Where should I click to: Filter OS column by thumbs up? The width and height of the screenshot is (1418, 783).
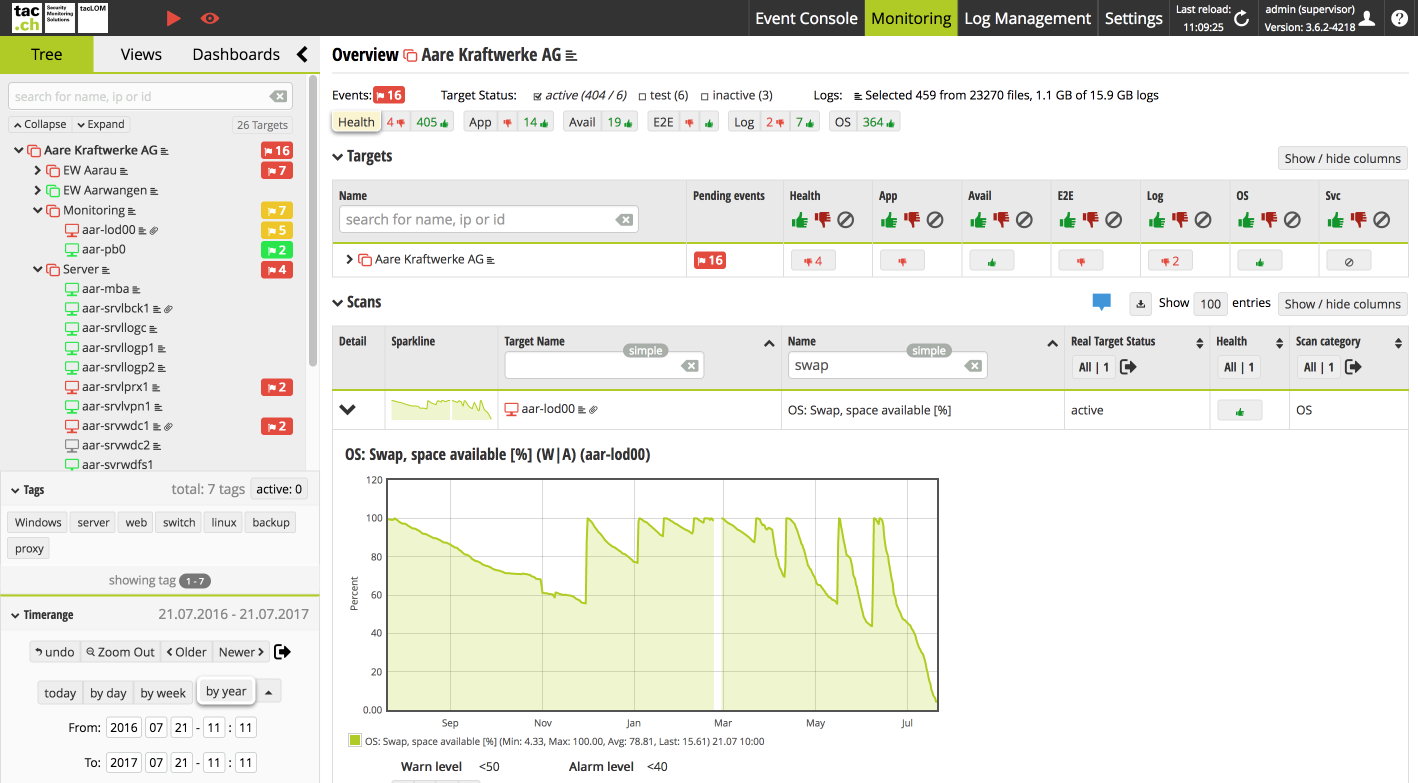[1246, 219]
